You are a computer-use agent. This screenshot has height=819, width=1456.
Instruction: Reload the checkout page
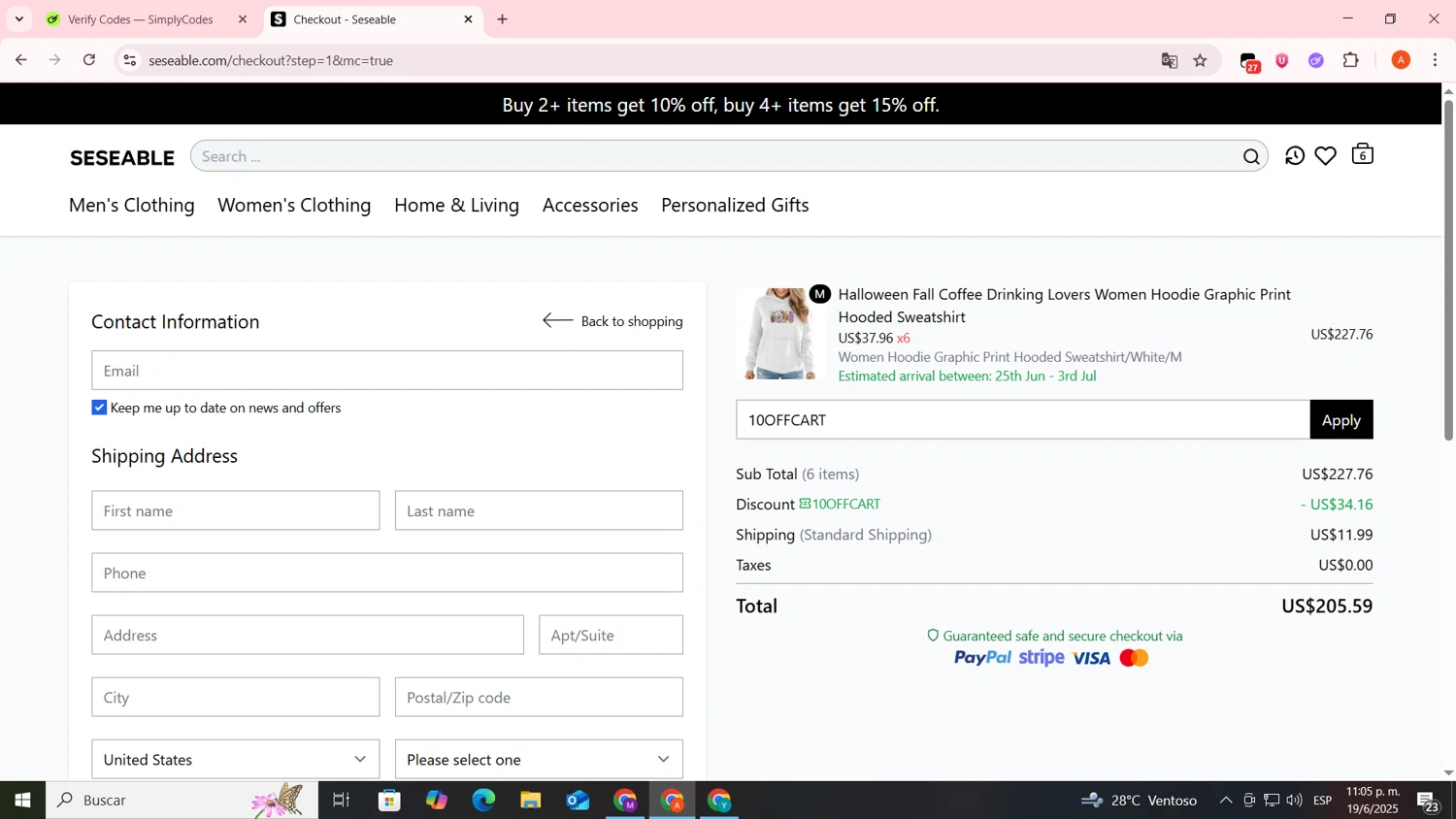(89, 60)
